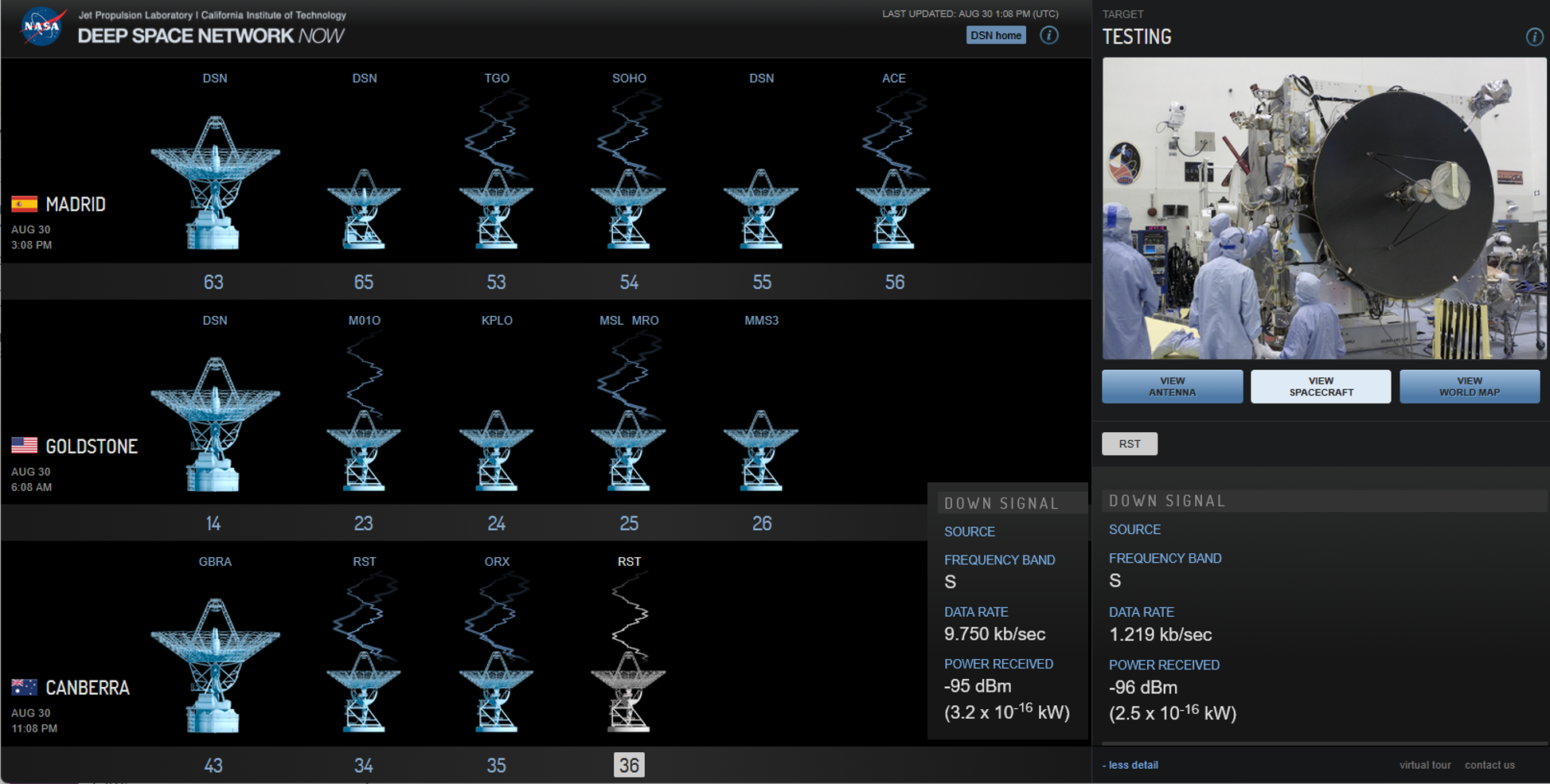Click the TESTING target heading
Screen dimensions: 1550x784
(1137, 37)
